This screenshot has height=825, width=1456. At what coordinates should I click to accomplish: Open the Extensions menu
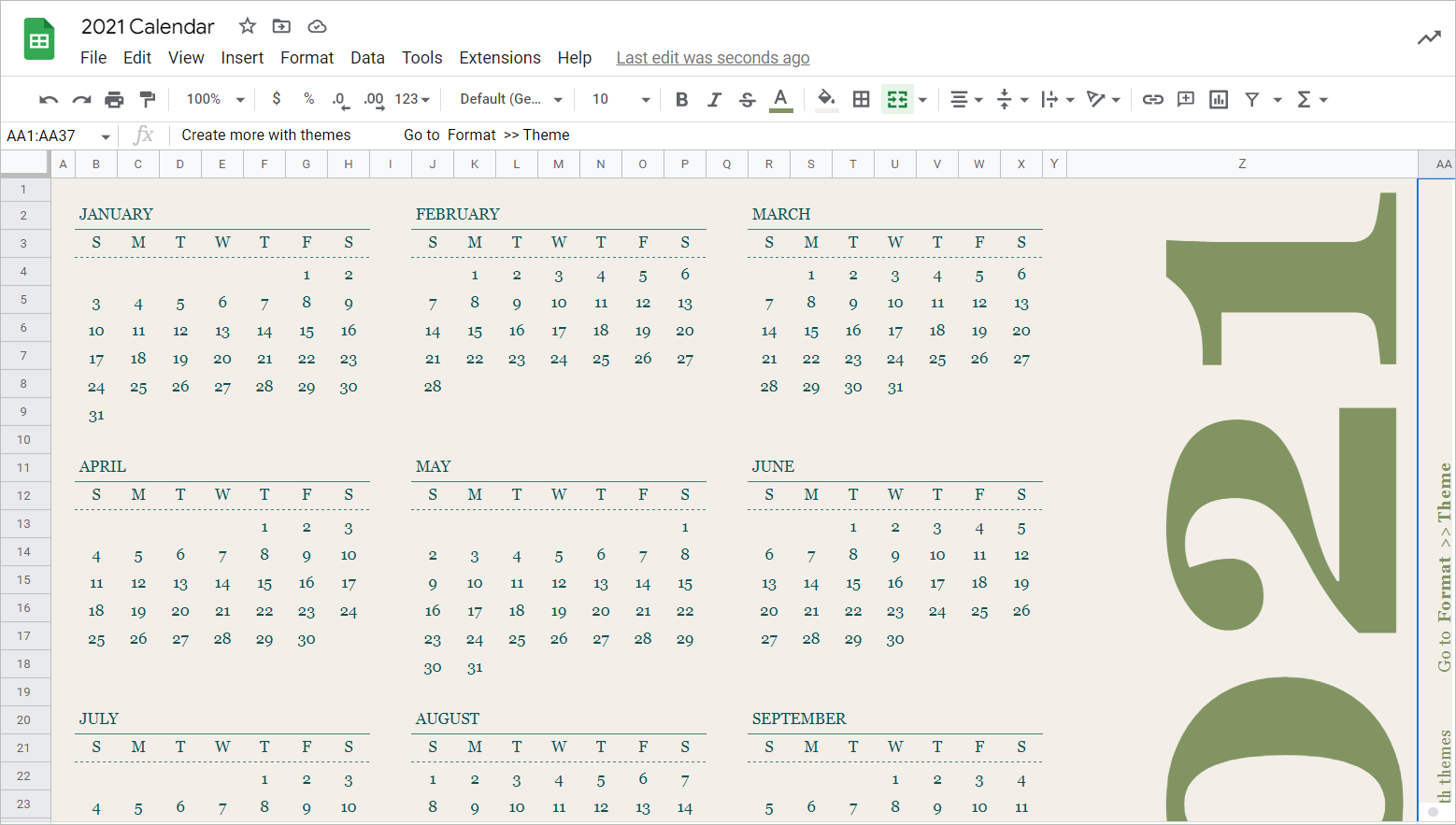tap(499, 57)
